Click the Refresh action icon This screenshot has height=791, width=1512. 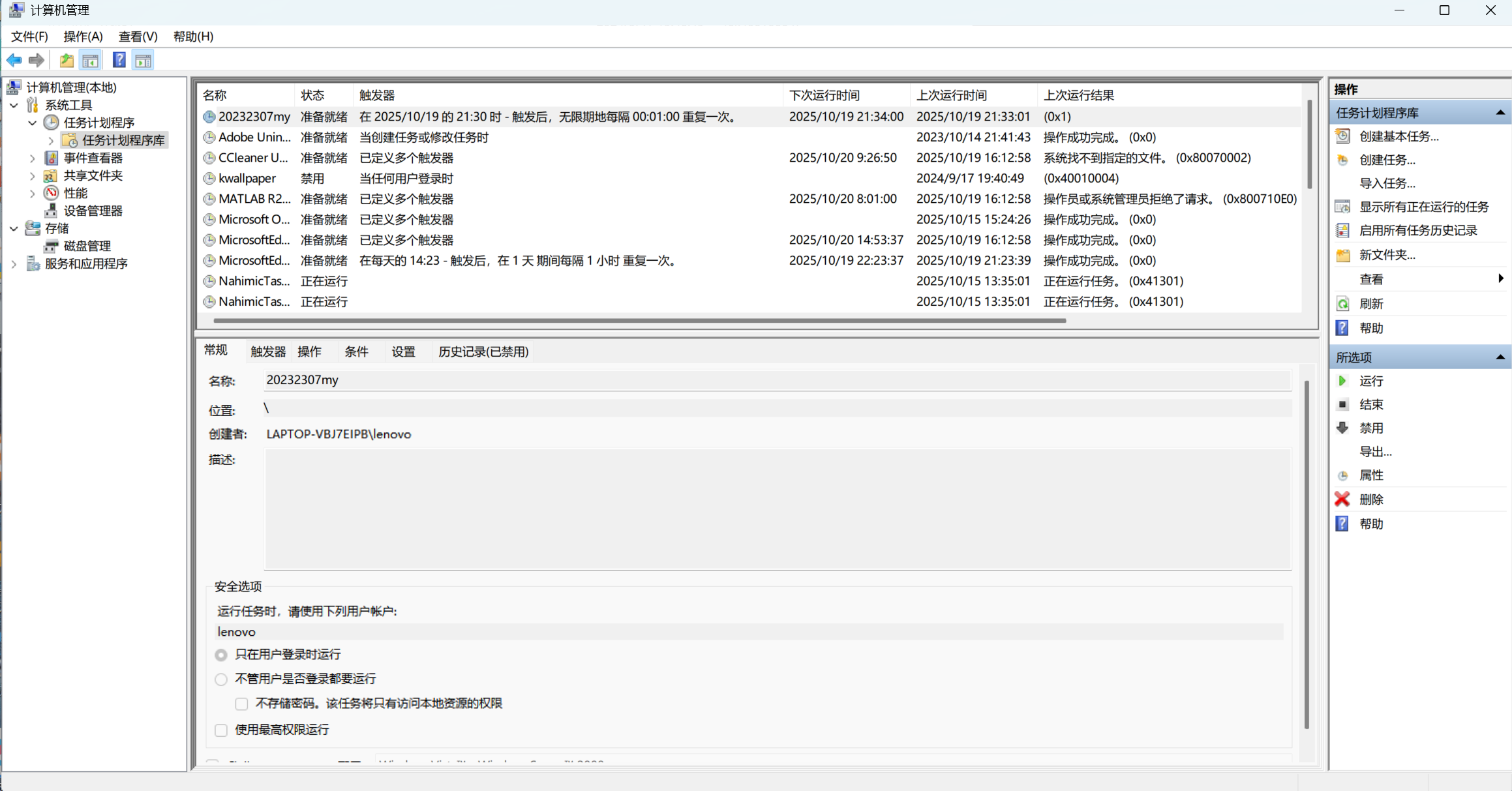pos(1342,304)
